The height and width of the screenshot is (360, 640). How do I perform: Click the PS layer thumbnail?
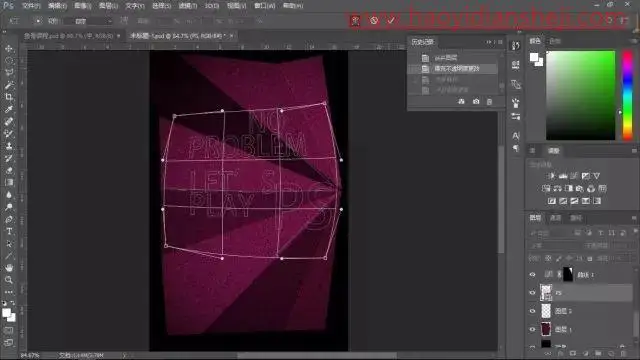[x=546, y=293]
